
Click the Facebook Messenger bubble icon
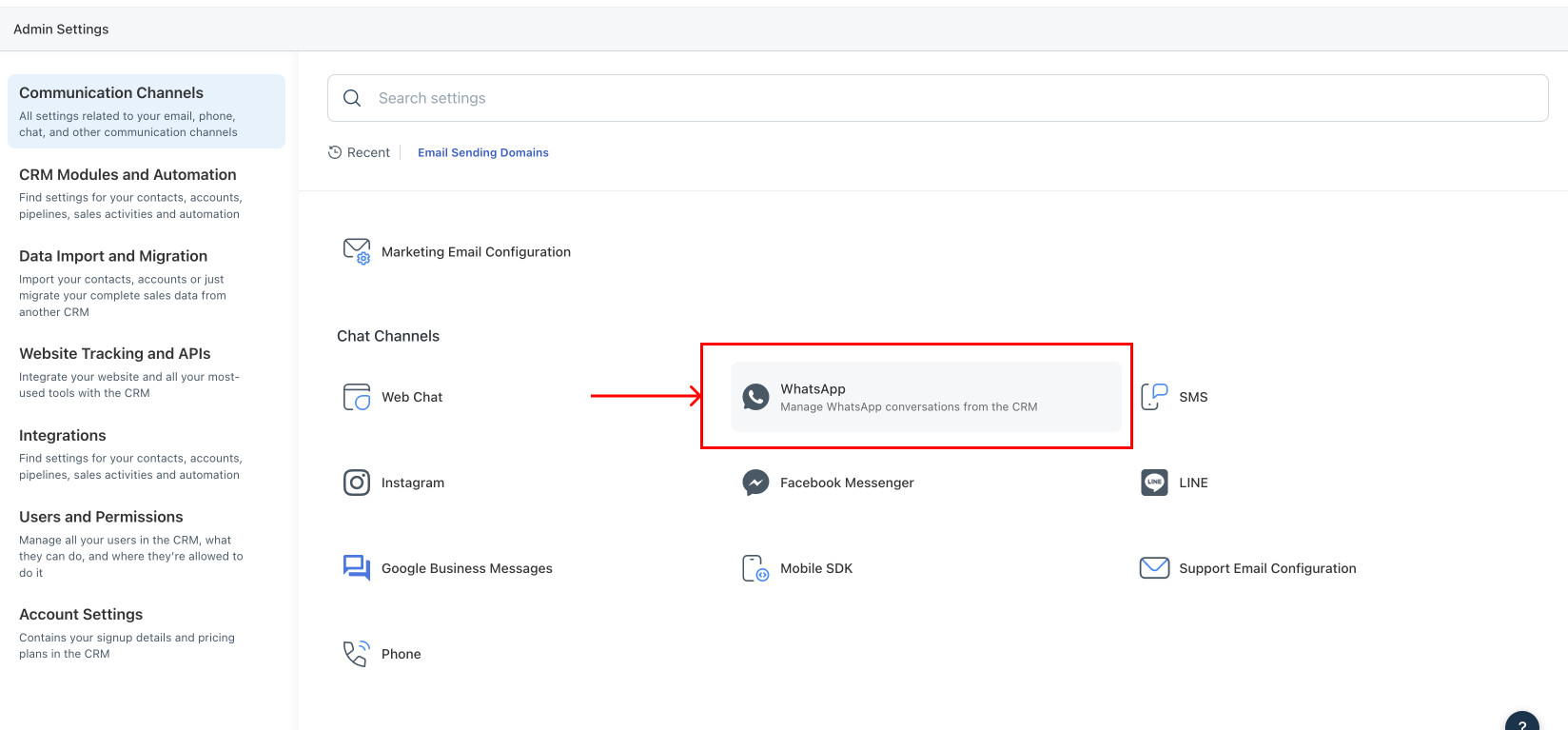pos(755,483)
